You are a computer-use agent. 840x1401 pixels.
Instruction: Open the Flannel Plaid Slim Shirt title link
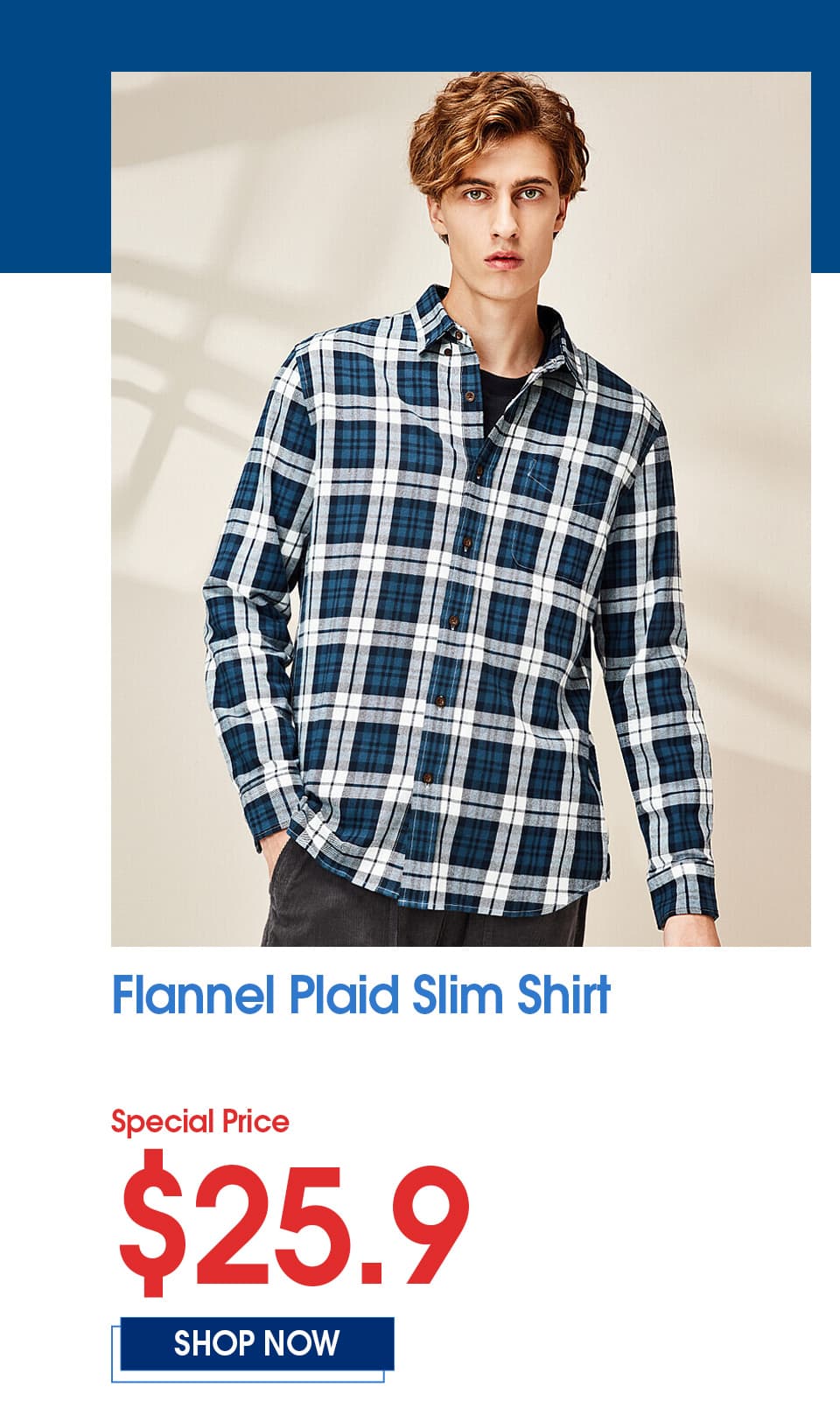[x=360, y=995]
